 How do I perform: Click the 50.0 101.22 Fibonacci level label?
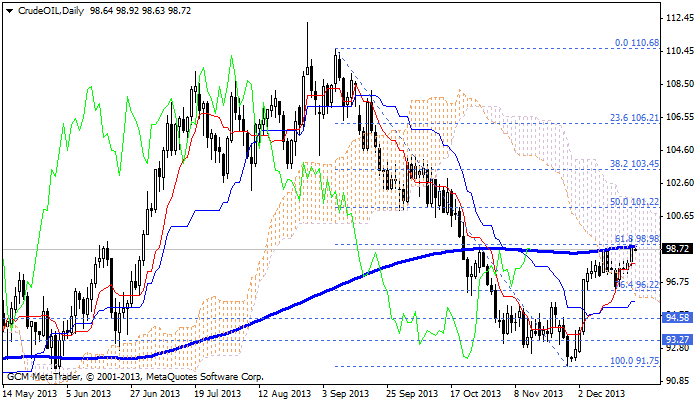pyautogui.click(x=635, y=200)
